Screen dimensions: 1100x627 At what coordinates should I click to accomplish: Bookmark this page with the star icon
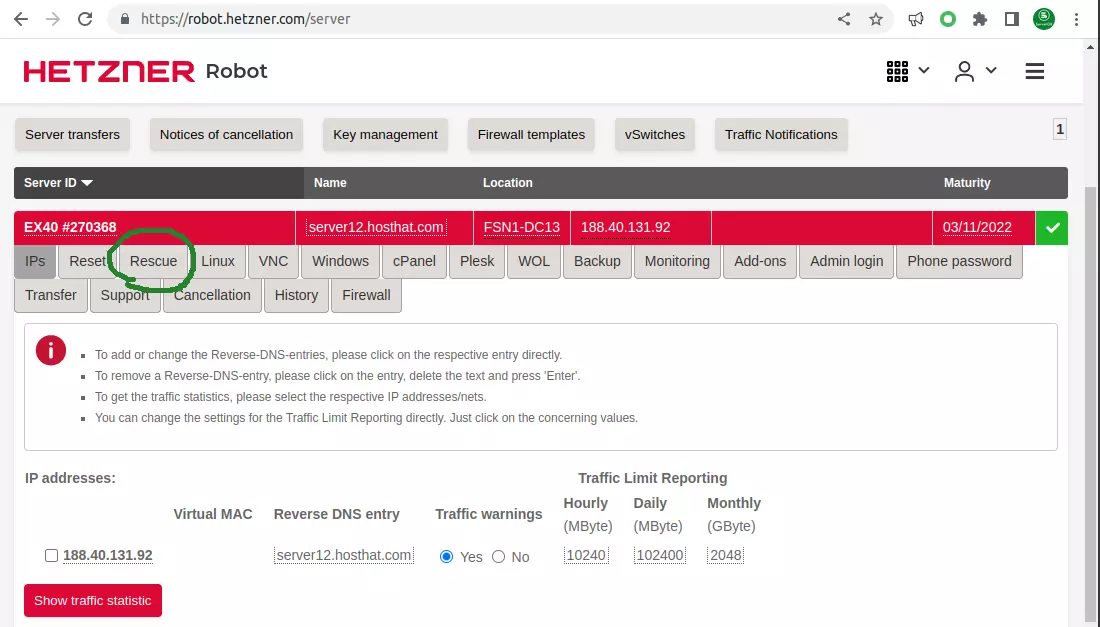pos(876,19)
